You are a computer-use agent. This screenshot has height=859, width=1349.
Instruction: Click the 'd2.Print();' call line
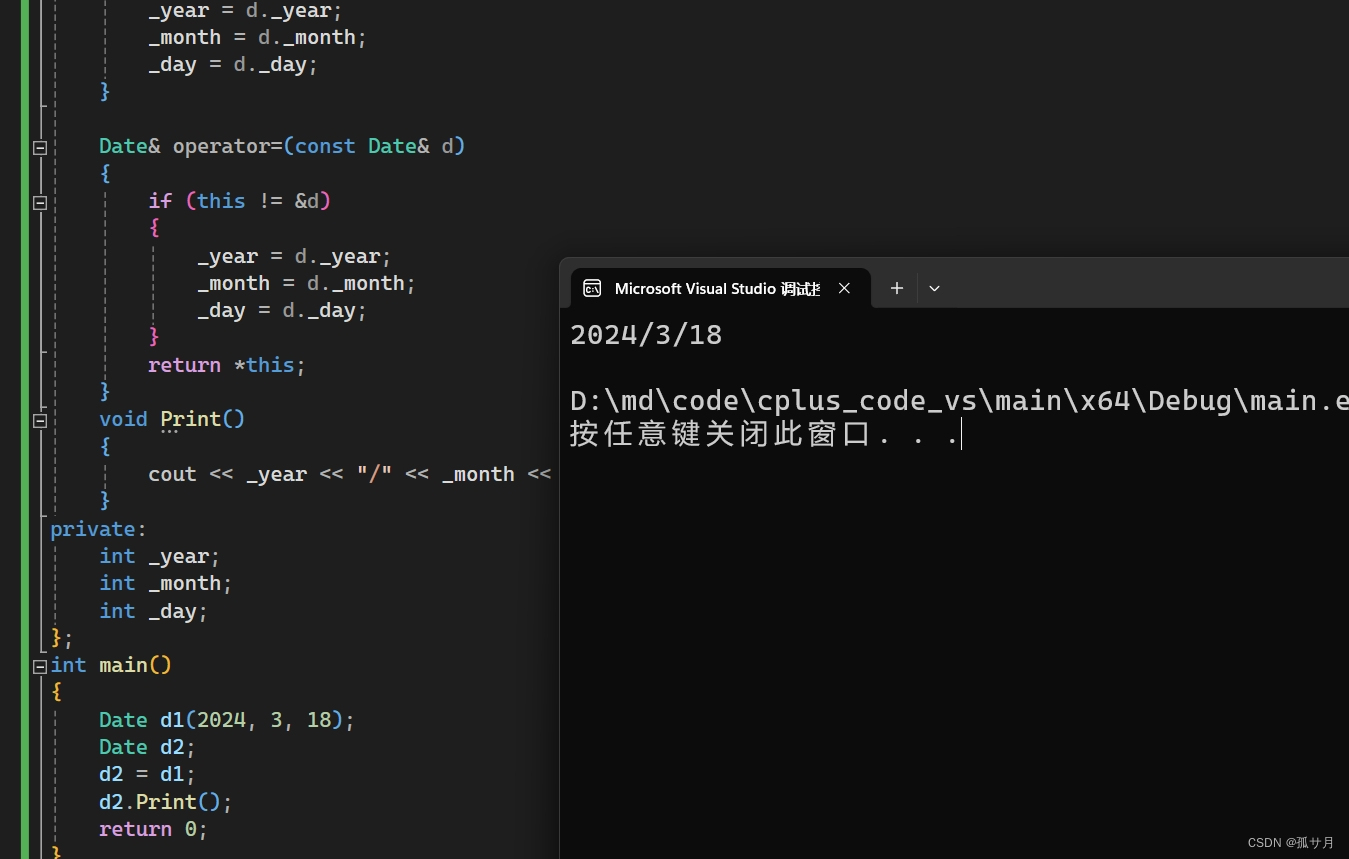pos(165,802)
